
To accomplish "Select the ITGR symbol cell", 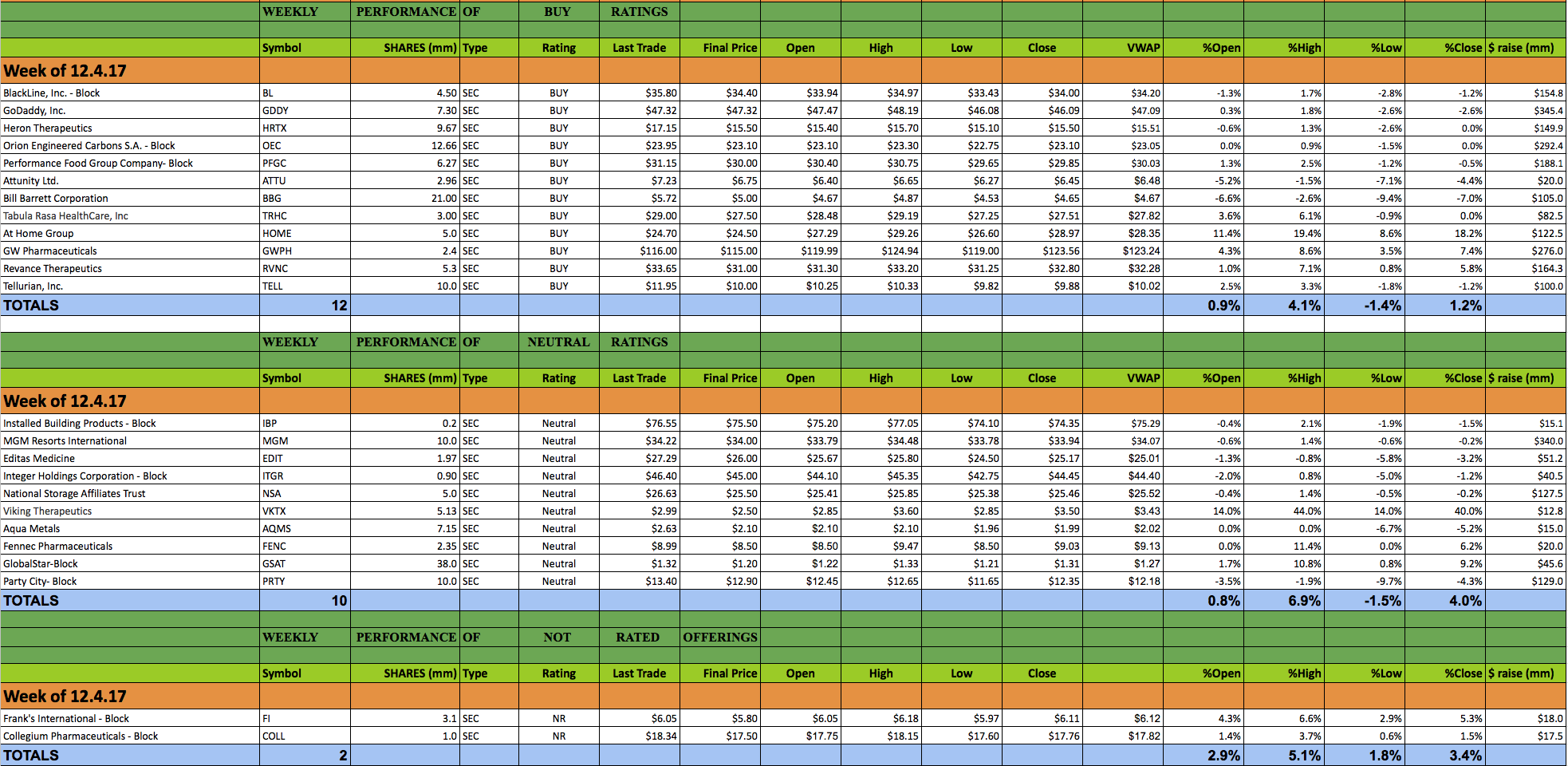I will (x=305, y=476).
